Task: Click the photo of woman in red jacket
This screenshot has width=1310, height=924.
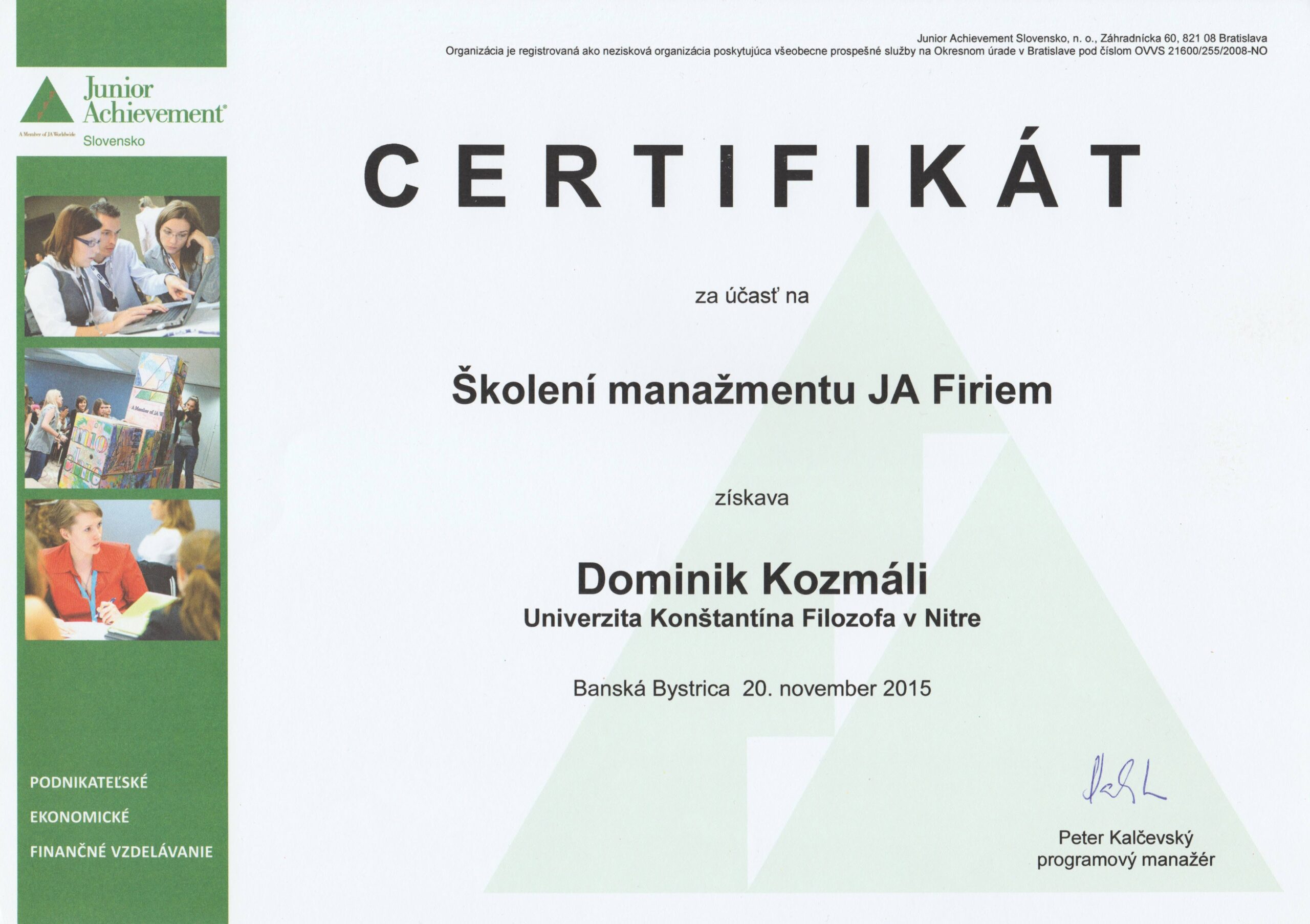Action: tap(122, 570)
